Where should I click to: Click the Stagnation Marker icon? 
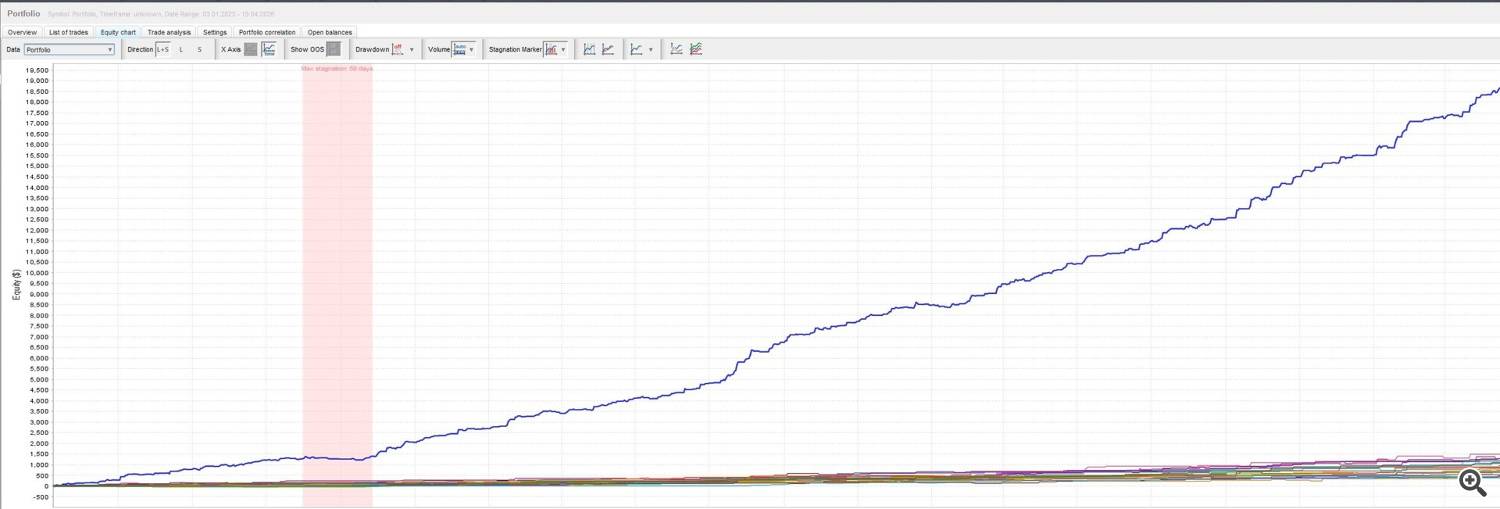551,49
